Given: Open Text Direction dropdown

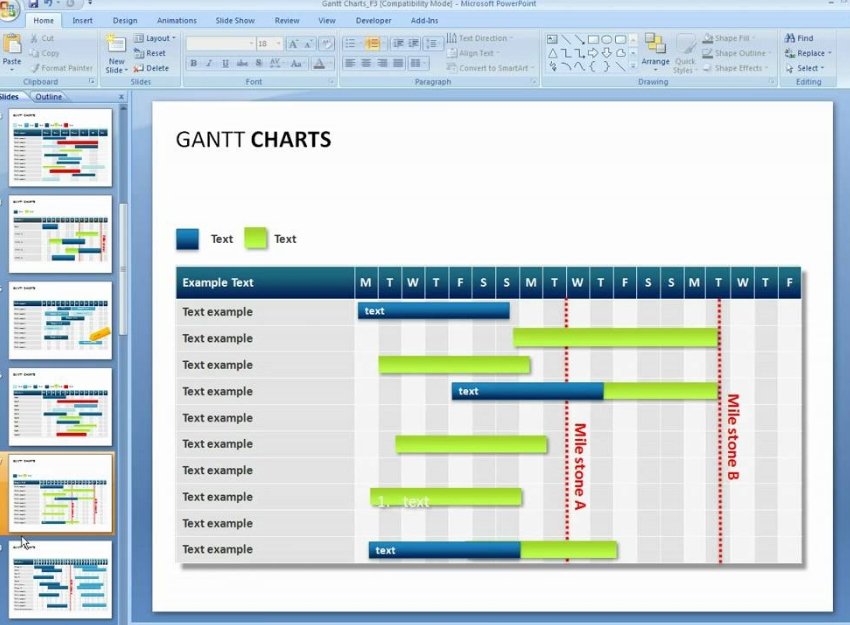Looking at the screenshot, I should point(479,38).
